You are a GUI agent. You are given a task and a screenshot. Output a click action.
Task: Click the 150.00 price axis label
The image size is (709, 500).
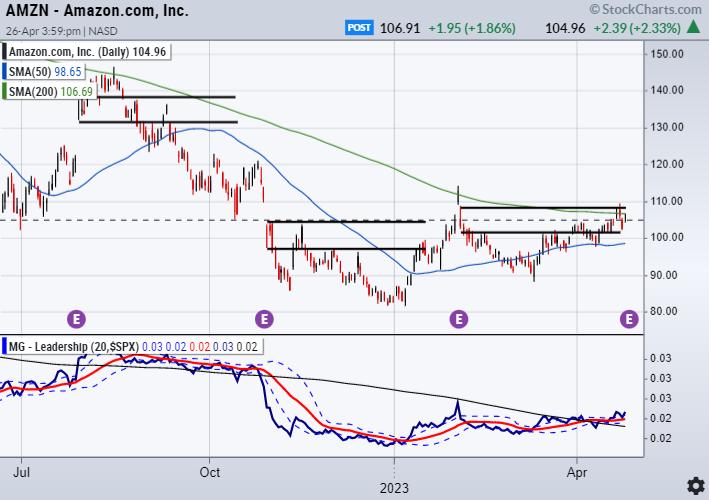point(664,53)
